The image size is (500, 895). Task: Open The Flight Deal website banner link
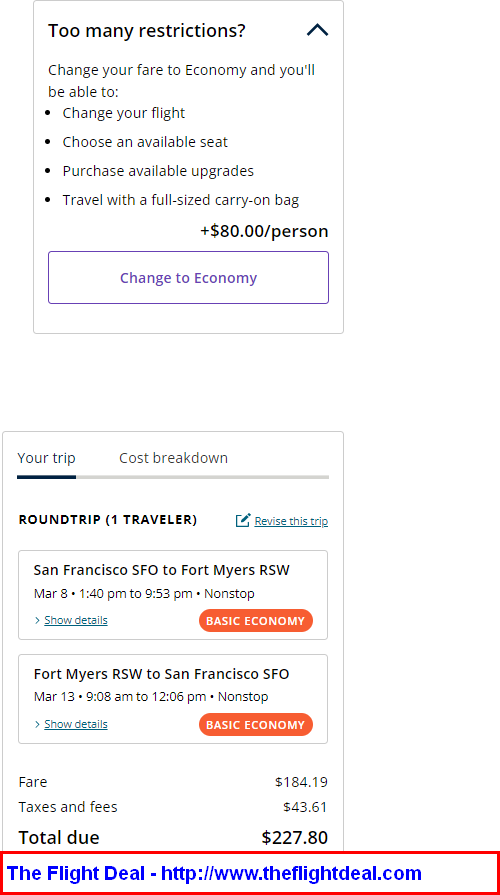[215, 873]
